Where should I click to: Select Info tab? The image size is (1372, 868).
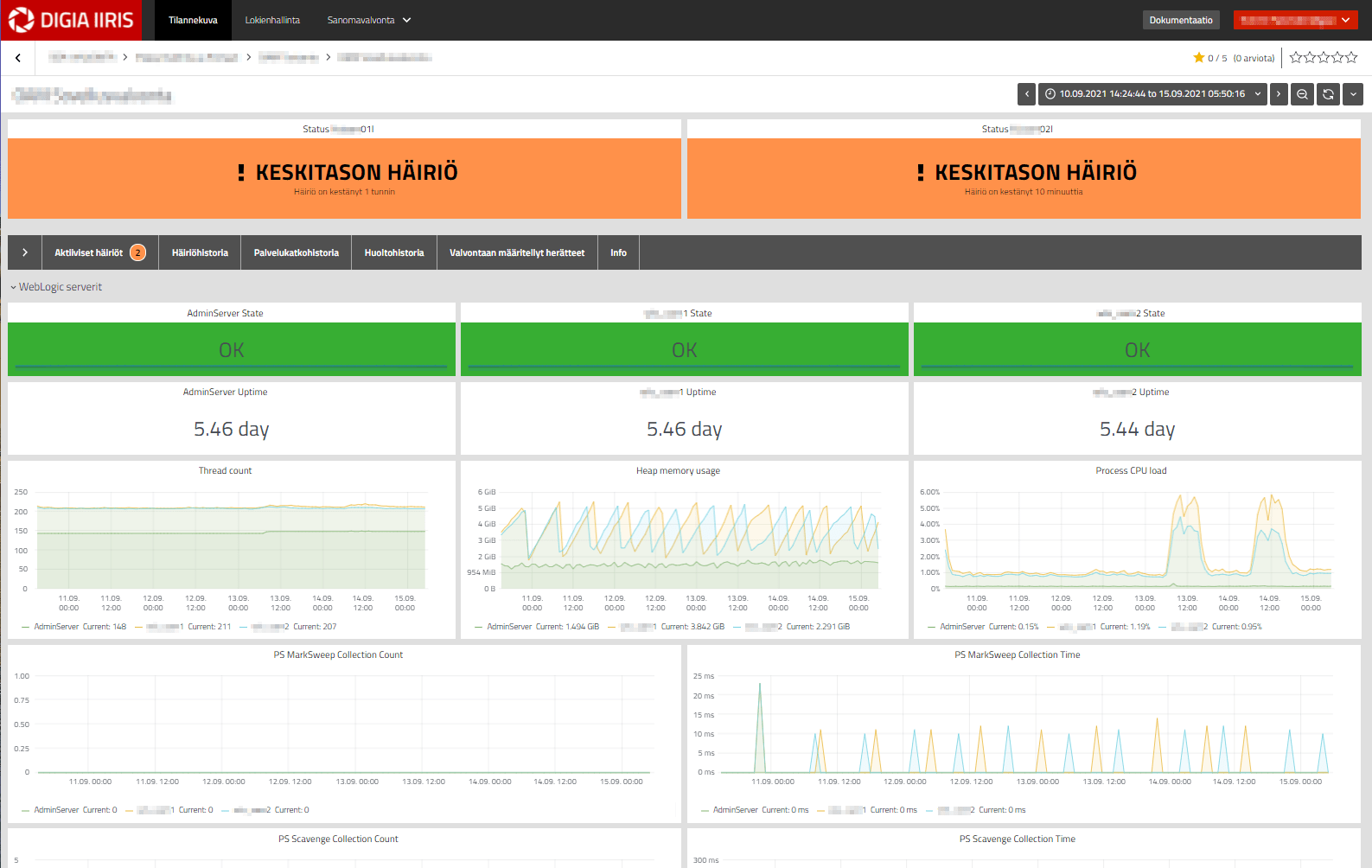coord(618,252)
